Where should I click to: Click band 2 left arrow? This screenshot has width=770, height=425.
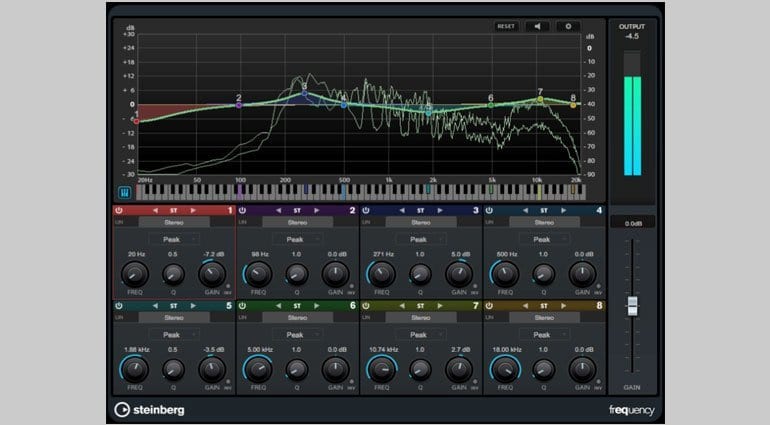pyautogui.click(x=278, y=210)
